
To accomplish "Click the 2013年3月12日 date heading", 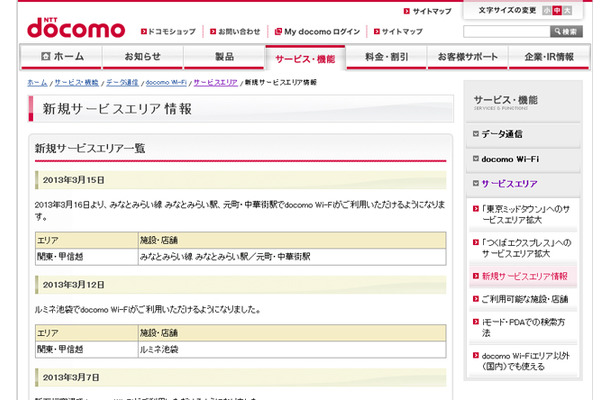I will point(74,285).
